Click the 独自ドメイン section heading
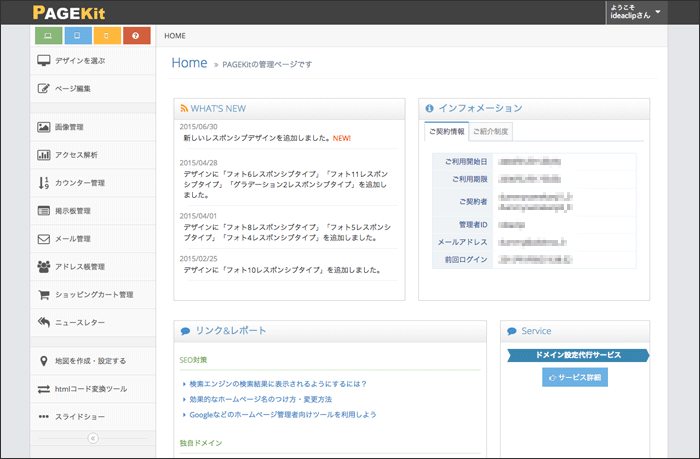 (201, 443)
